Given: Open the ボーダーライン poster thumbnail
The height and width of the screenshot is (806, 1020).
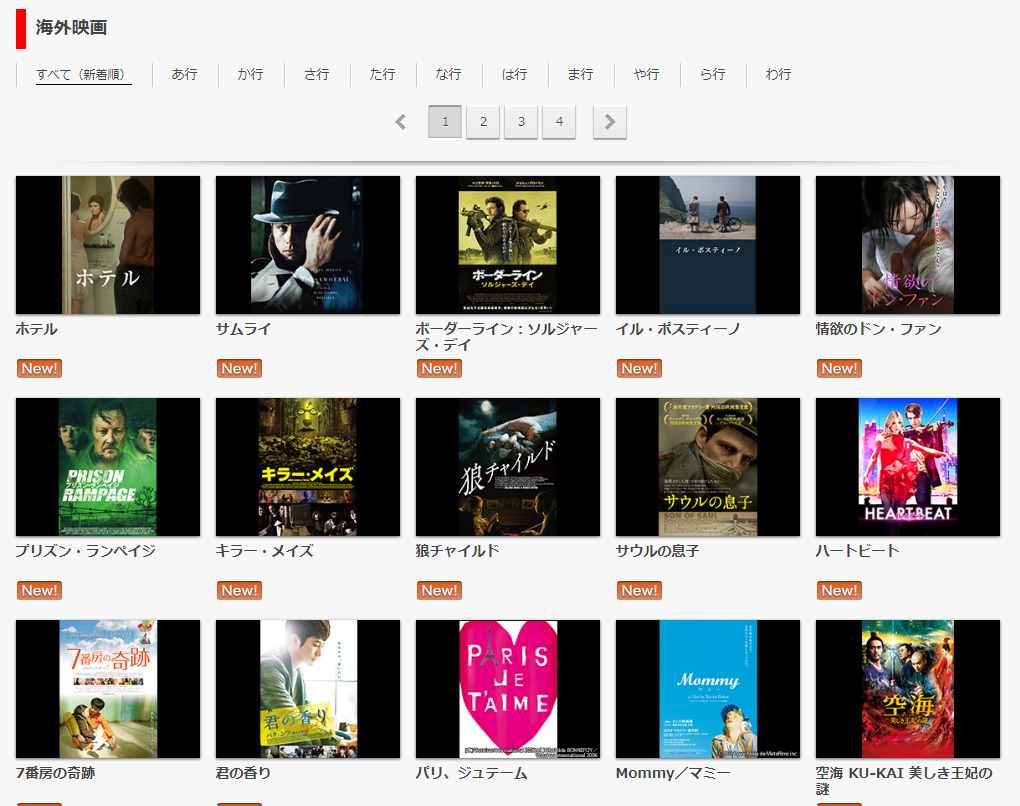Looking at the screenshot, I should (x=508, y=245).
